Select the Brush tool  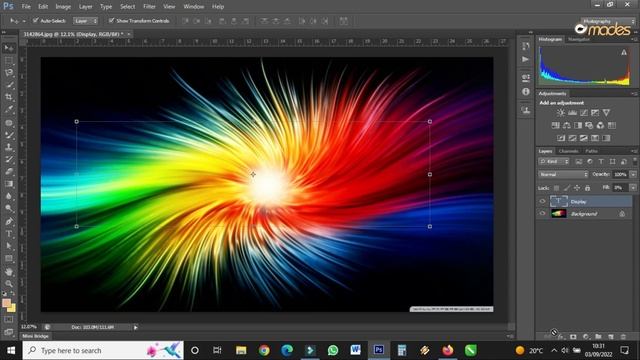click(x=9, y=135)
